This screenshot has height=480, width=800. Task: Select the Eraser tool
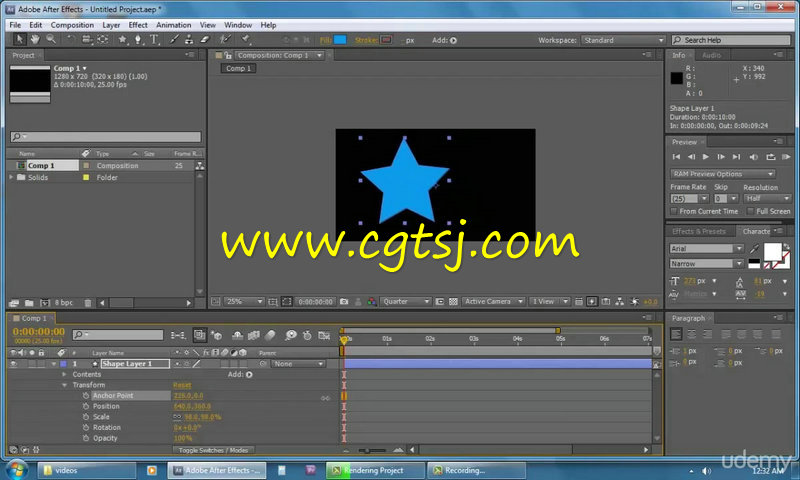point(205,39)
